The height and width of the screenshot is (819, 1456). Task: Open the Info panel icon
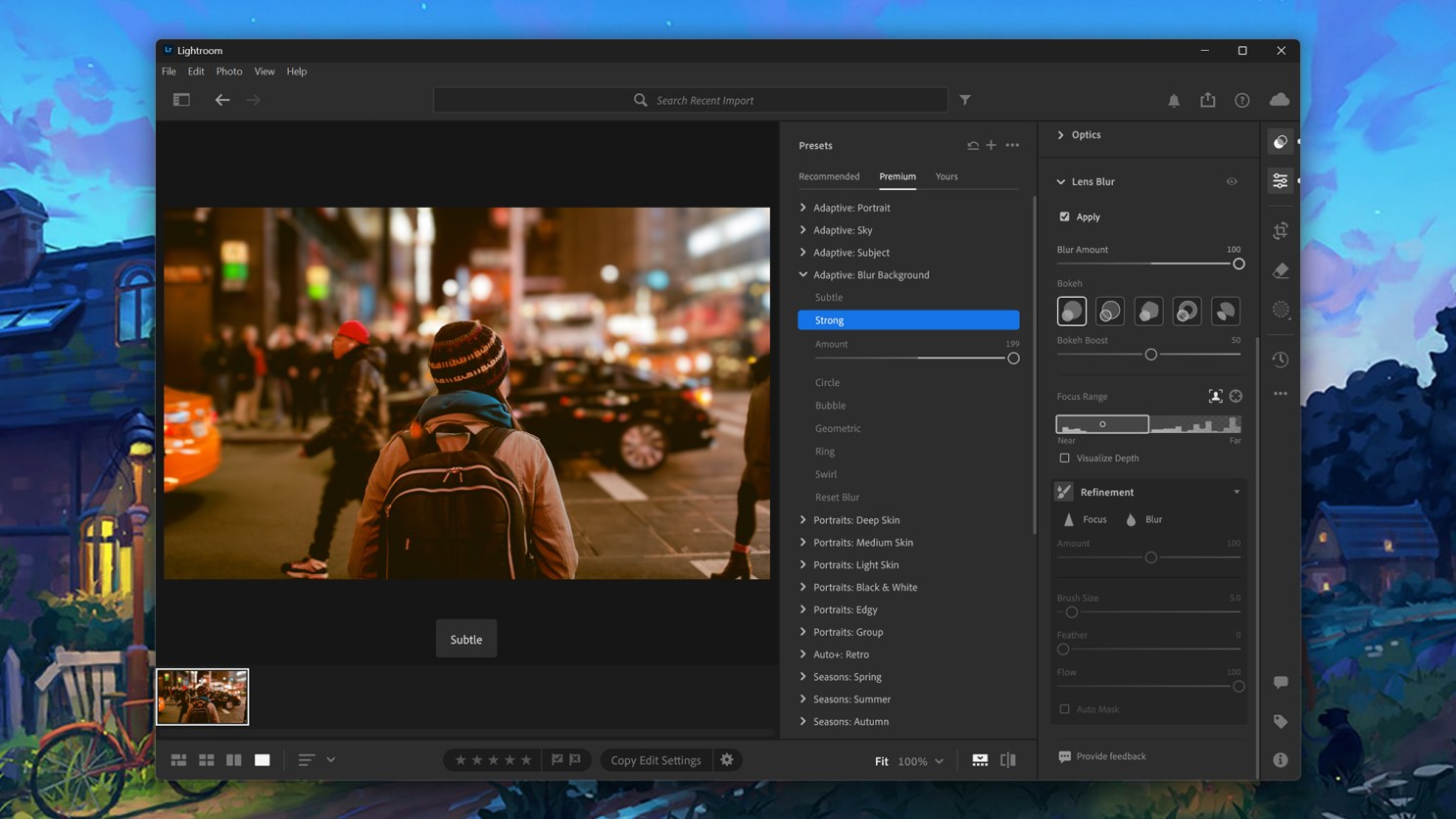click(1280, 760)
